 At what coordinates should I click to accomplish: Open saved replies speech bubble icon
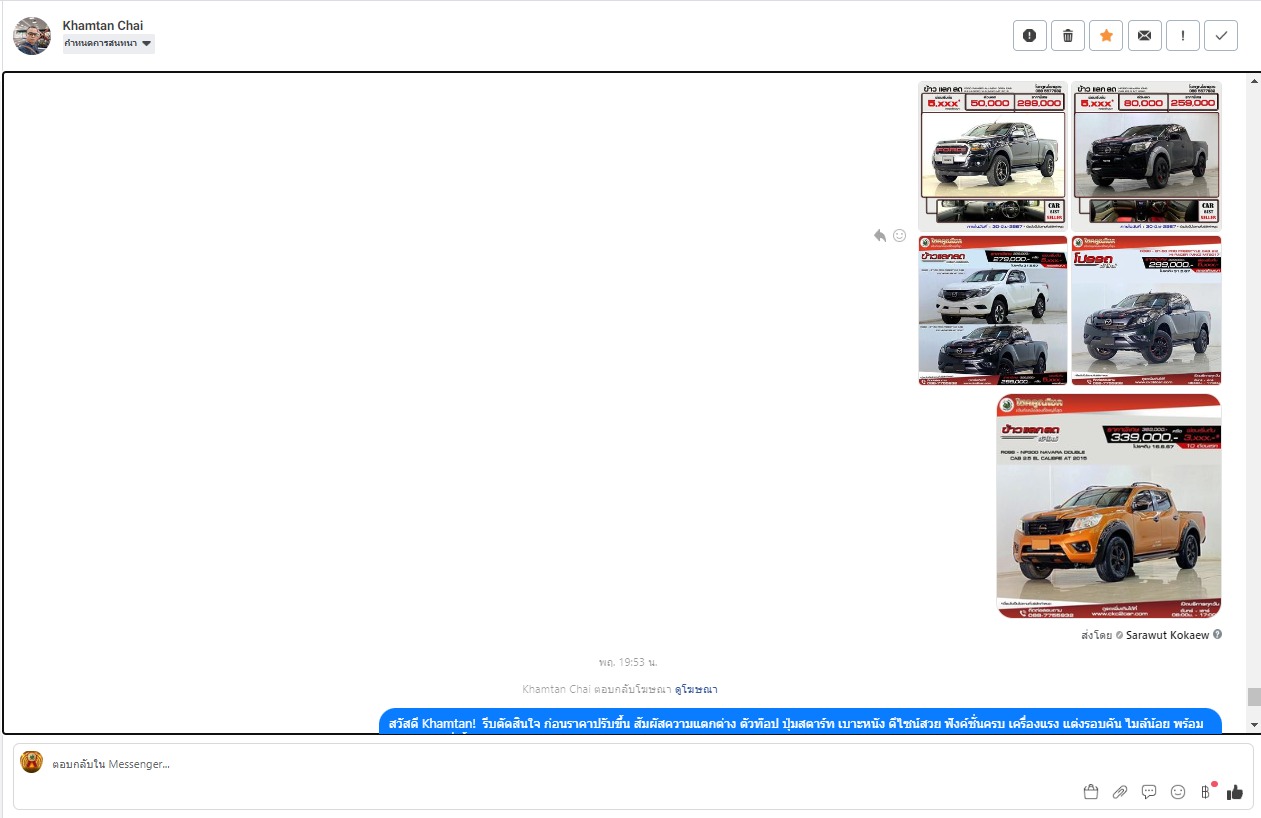tap(1149, 792)
